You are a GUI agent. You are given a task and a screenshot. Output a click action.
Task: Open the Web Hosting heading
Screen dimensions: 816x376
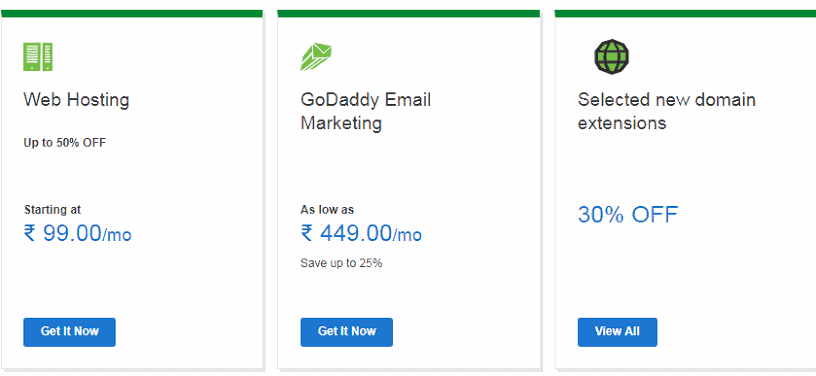click(76, 100)
